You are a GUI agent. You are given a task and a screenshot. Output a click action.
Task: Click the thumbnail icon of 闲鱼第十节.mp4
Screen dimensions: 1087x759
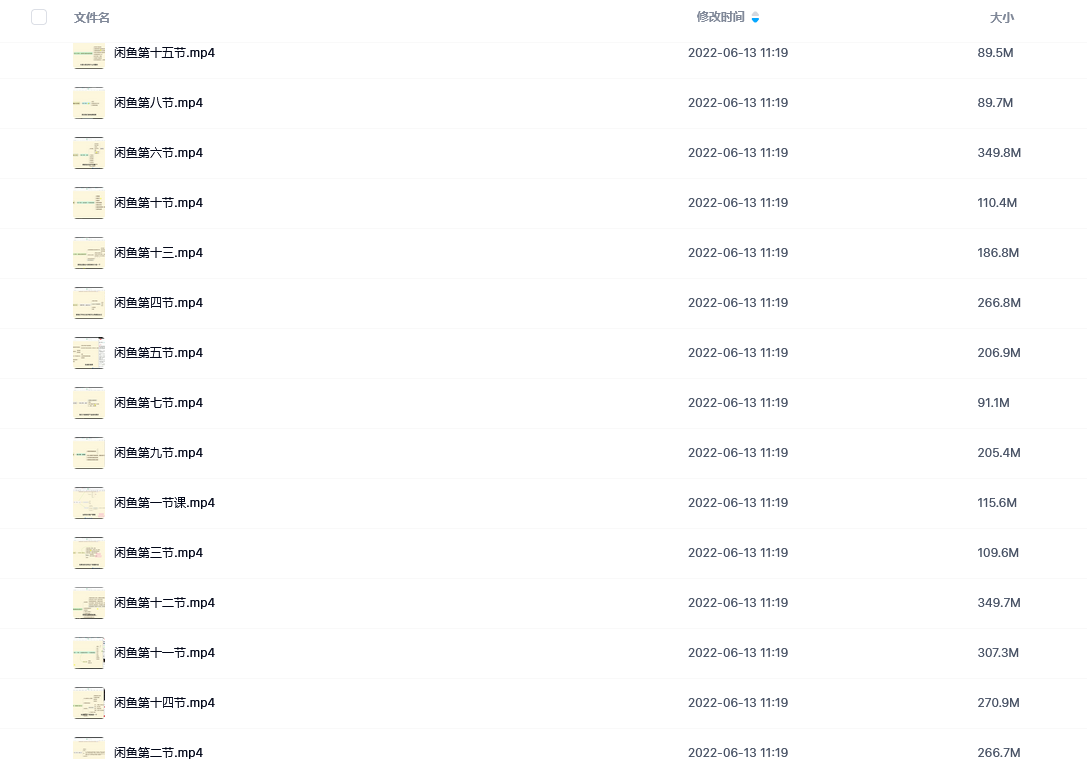(89, 203)
